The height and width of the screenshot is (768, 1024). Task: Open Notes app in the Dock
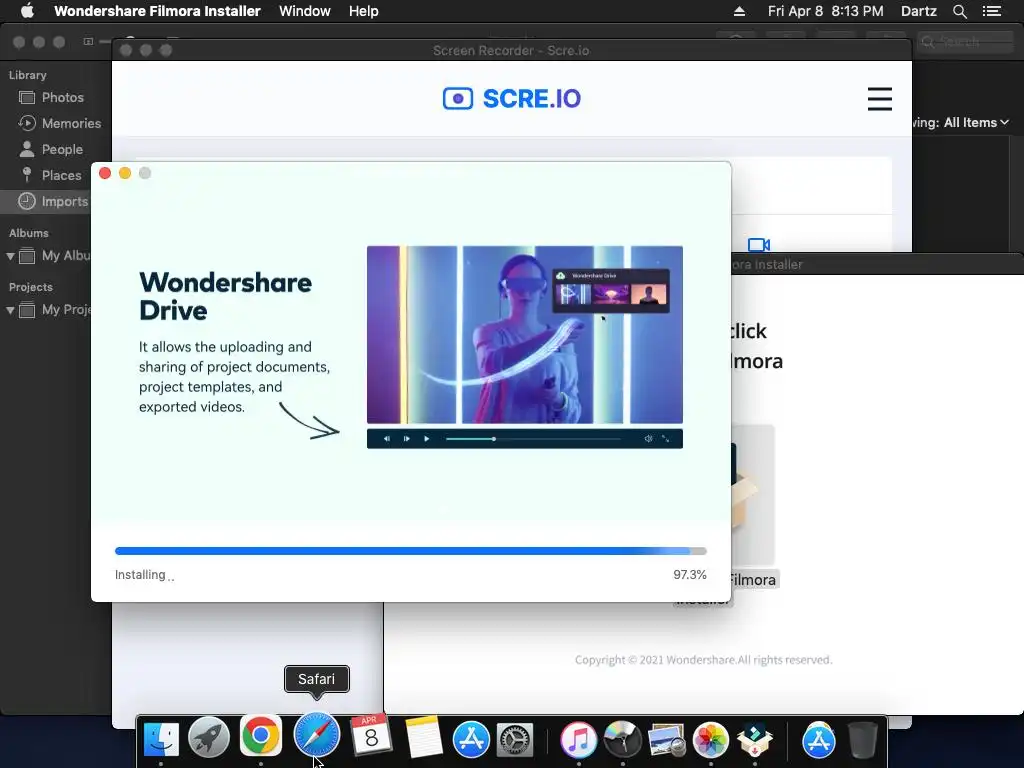424,738
